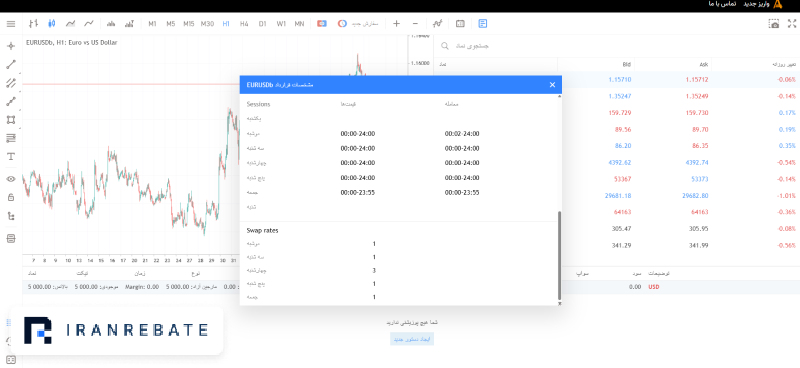Image resolution: width=800 pixels, height=368 pixels.
Task: Click the 00:02-24:00 trade session value
Action: pos(462,134)
